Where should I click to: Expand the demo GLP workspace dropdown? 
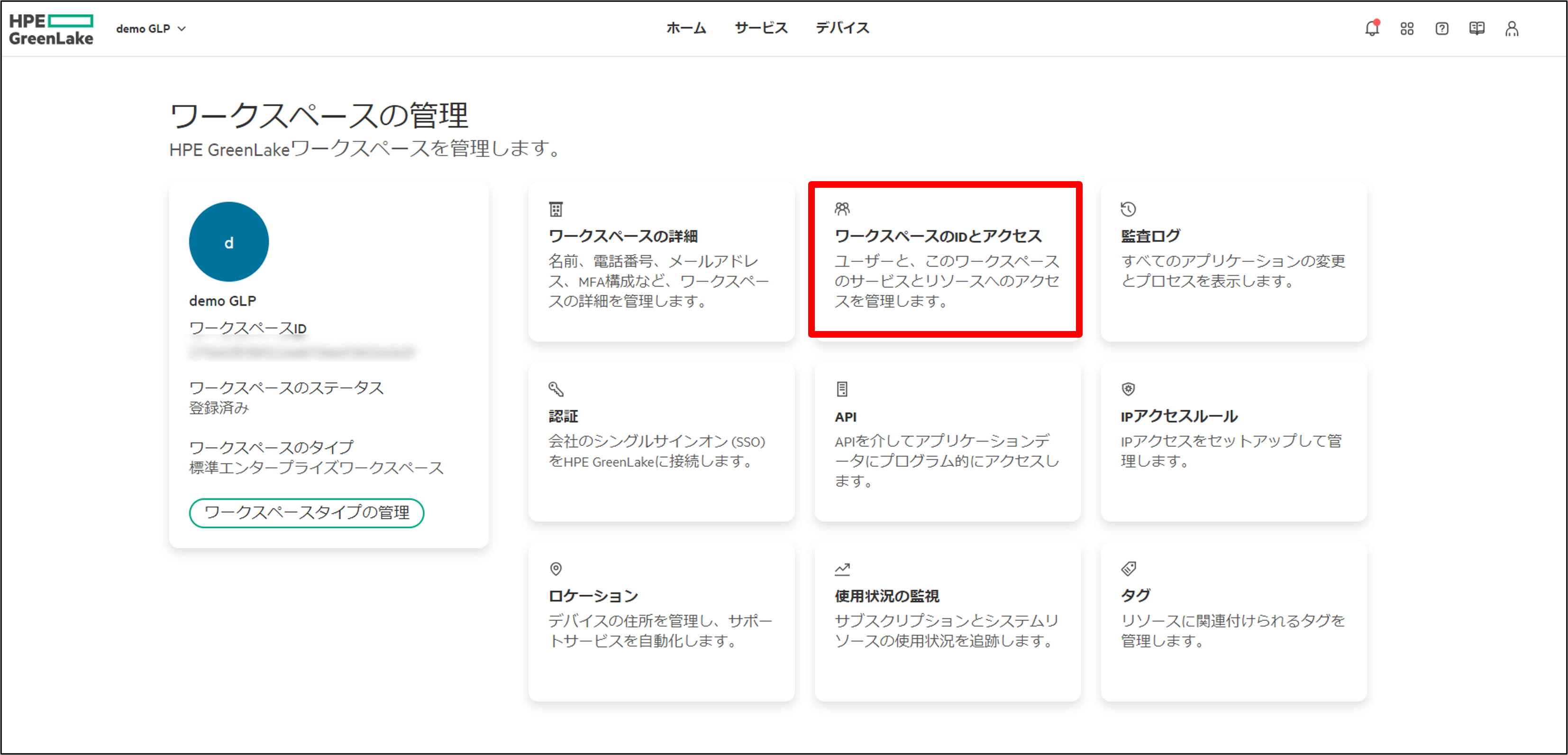[151, 28]
